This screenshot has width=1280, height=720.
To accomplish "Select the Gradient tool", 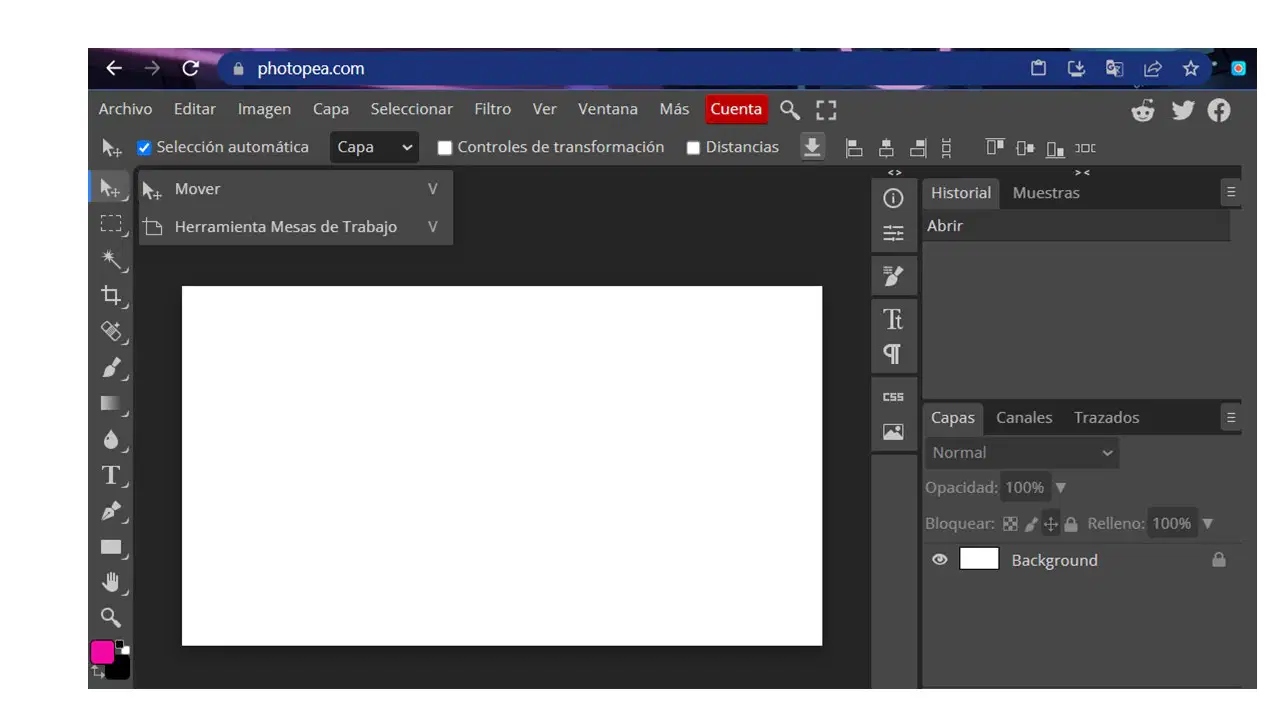I will pyautogui.click(x=111, y=403).
